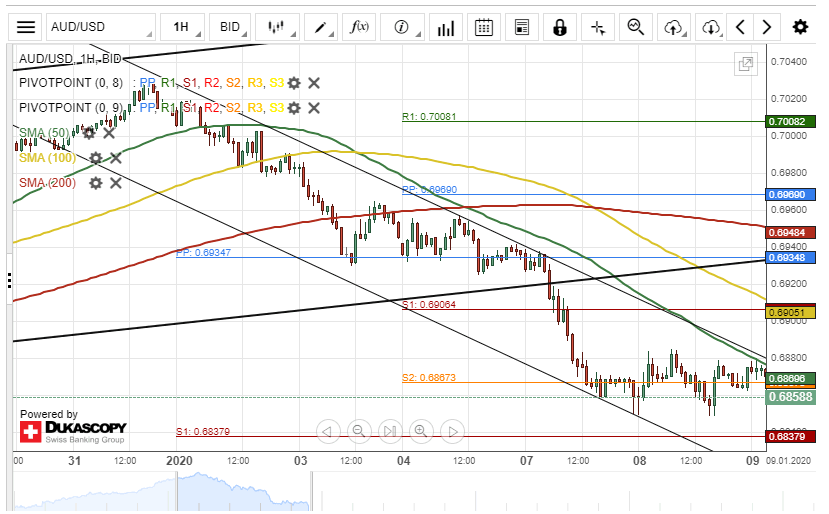Open the chart settings gear
The height and width of the screenshot is (514, 829).
coord(800,27)
